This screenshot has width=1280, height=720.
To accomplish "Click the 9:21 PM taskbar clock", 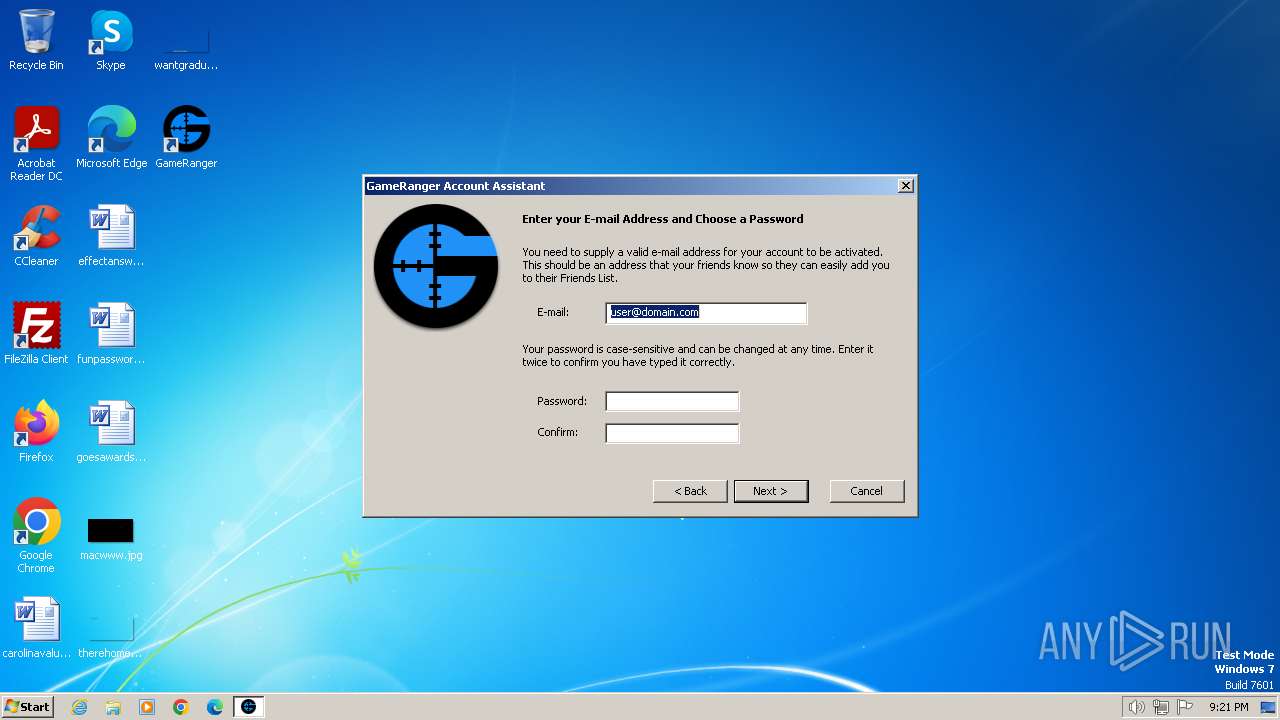I will point(1228,707).
